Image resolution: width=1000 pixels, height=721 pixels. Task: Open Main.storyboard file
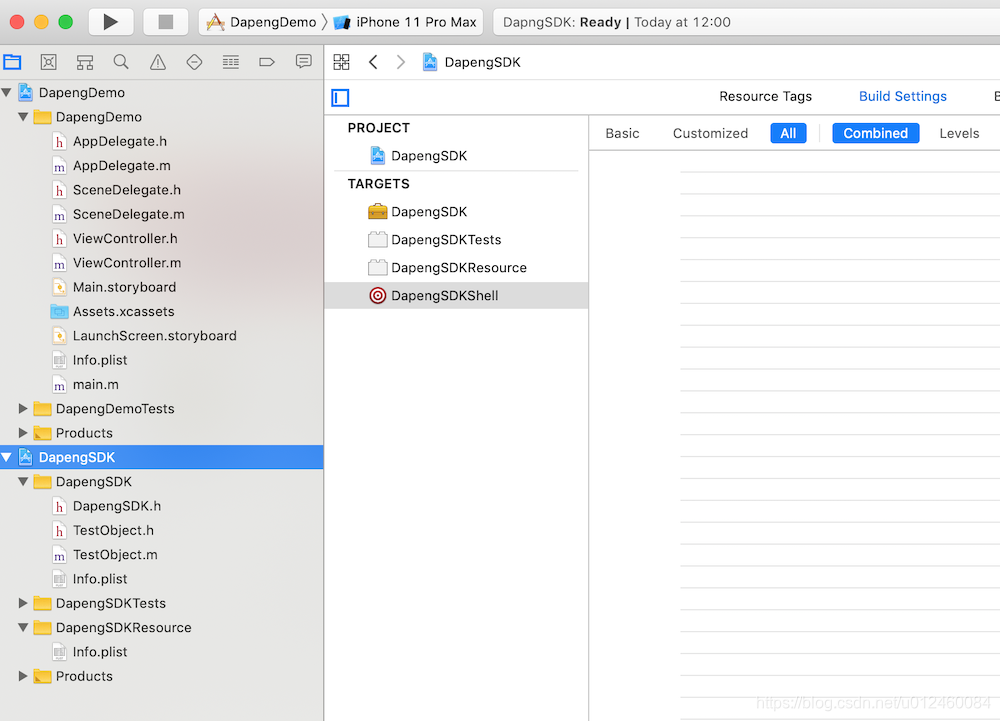(x=124, y=287)
